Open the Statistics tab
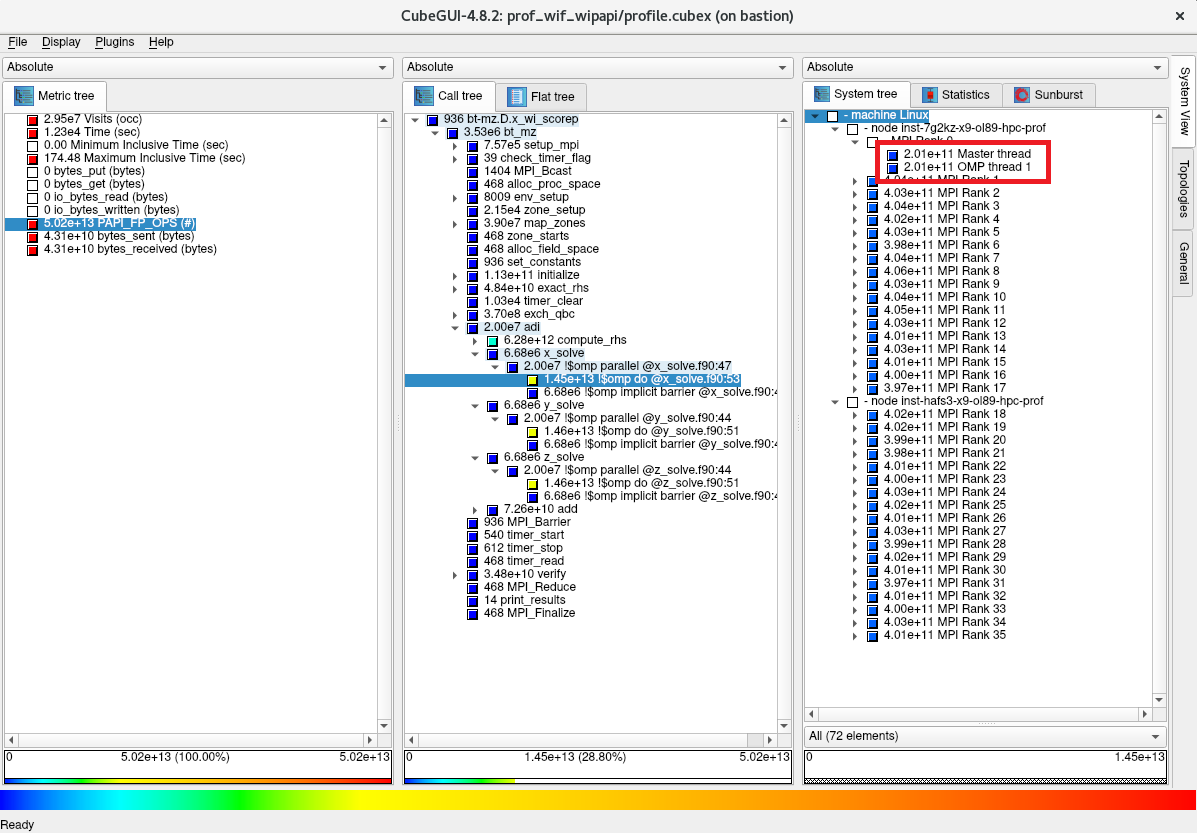This screenshot has width=1197, height=833. 955,95
